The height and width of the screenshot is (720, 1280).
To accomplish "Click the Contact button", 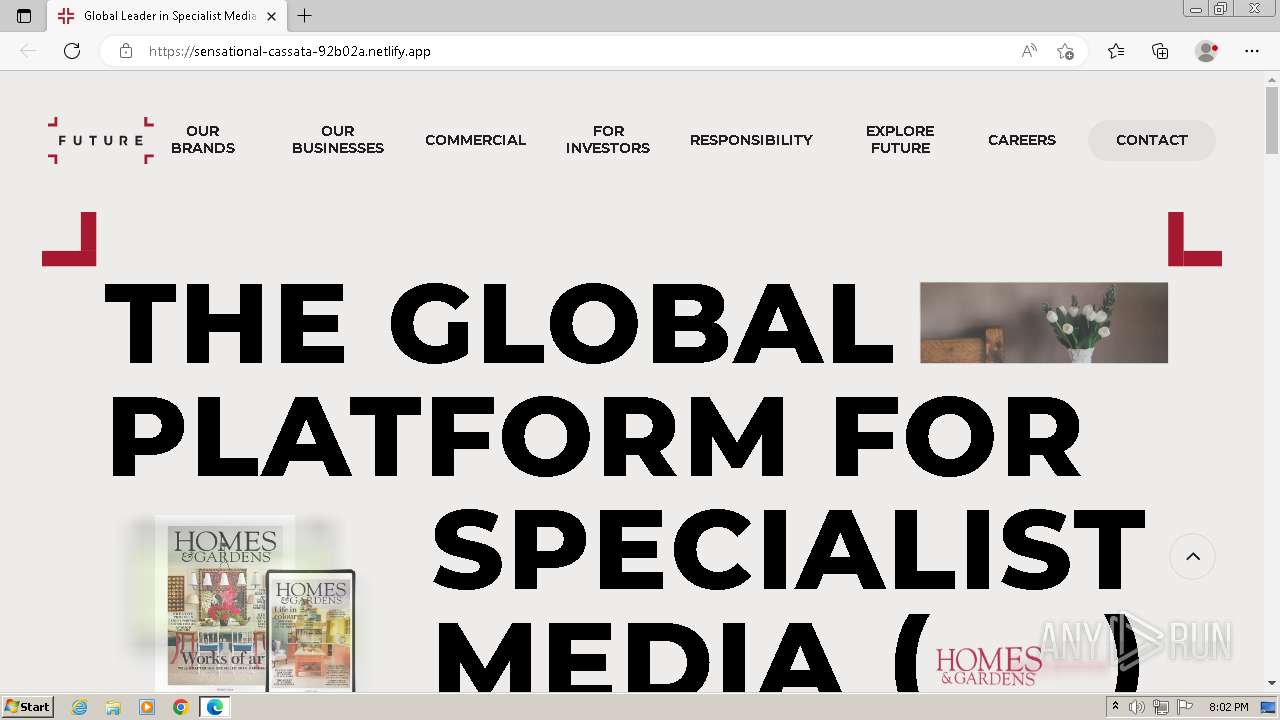I will [1152, 140].
